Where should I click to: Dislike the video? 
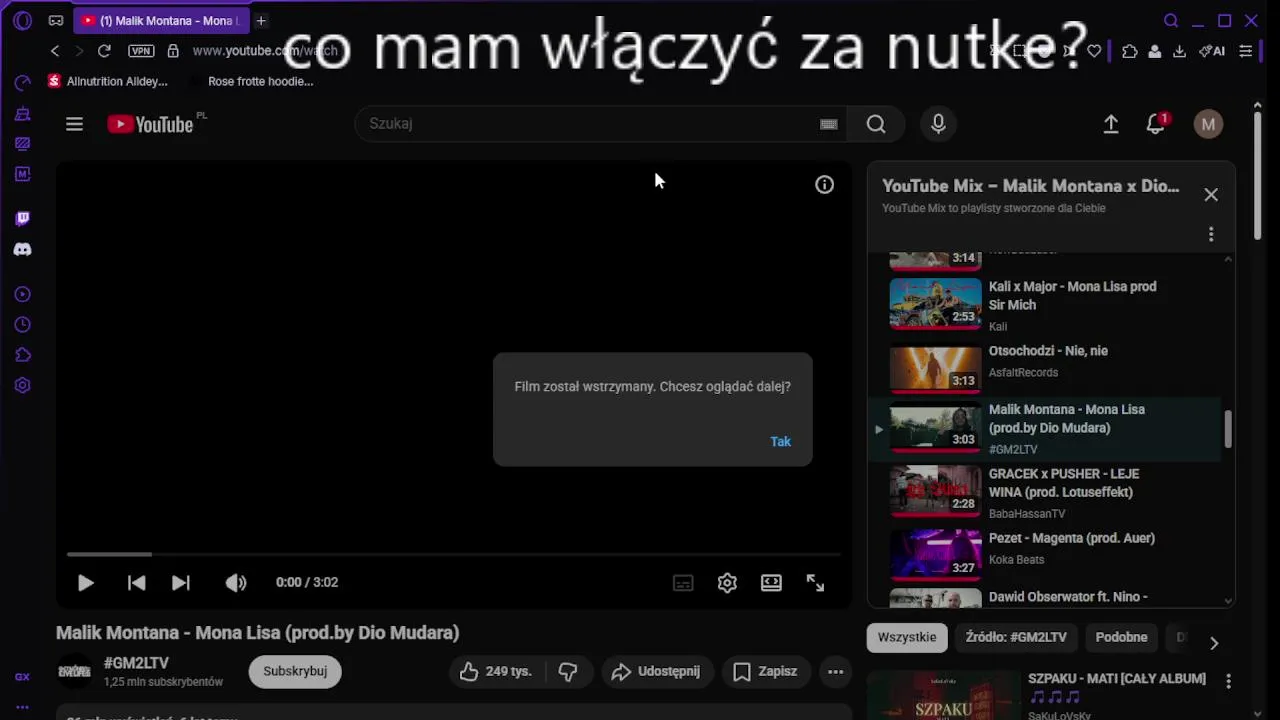pos(568,672)
